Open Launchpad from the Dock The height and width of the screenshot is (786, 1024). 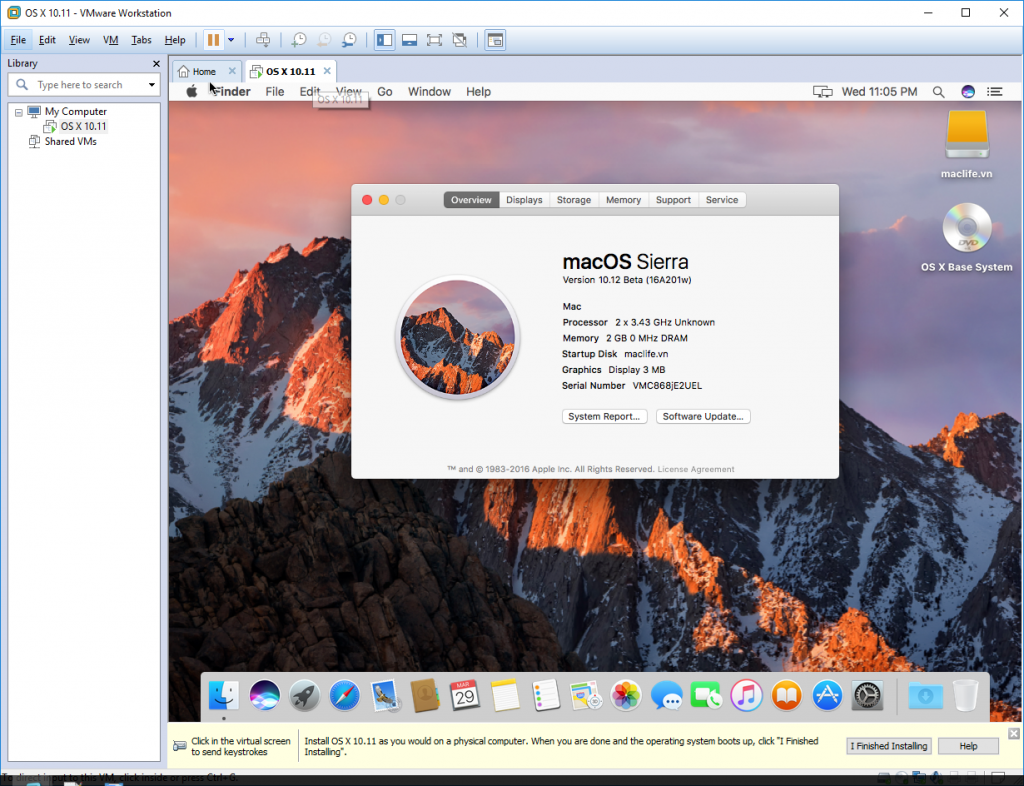point(304,697)
